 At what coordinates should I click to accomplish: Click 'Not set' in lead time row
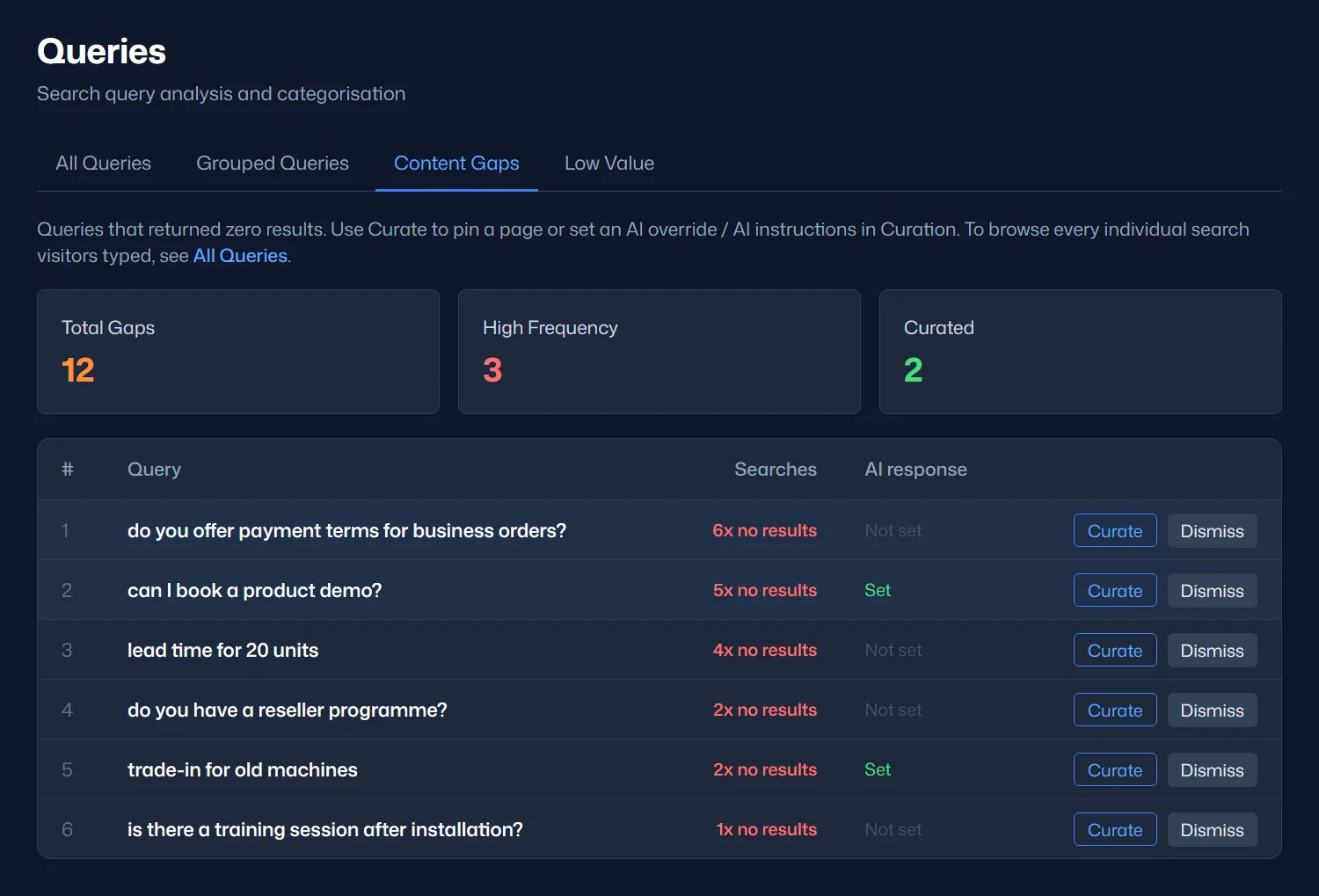[893, 650]
